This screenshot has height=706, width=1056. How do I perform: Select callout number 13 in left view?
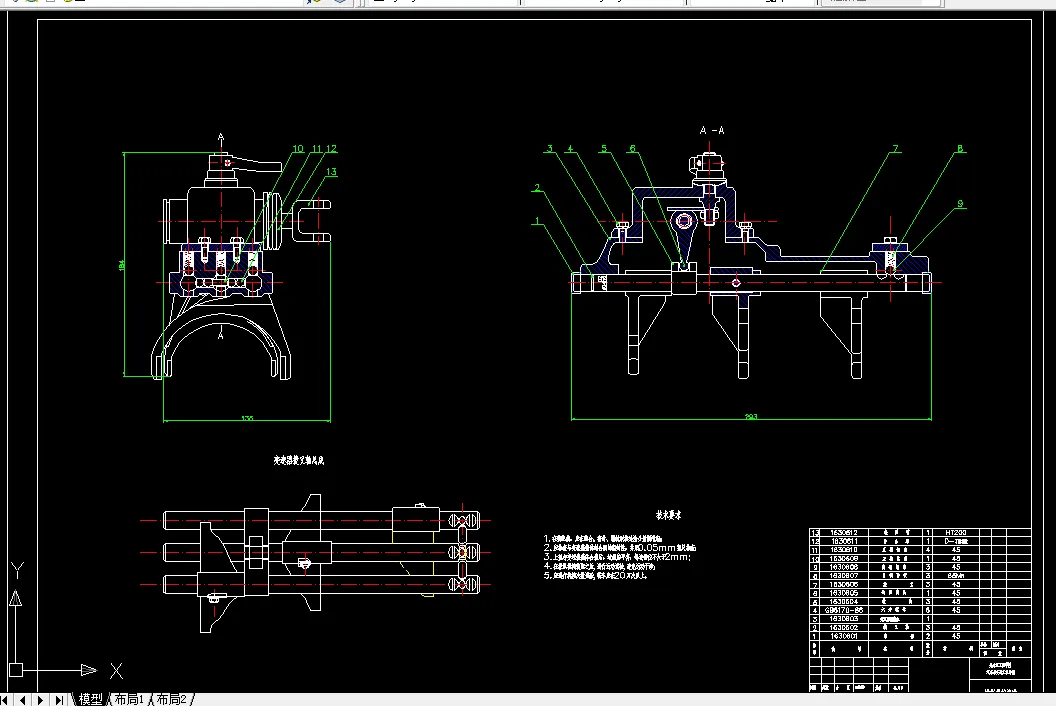tap(331, 172)
